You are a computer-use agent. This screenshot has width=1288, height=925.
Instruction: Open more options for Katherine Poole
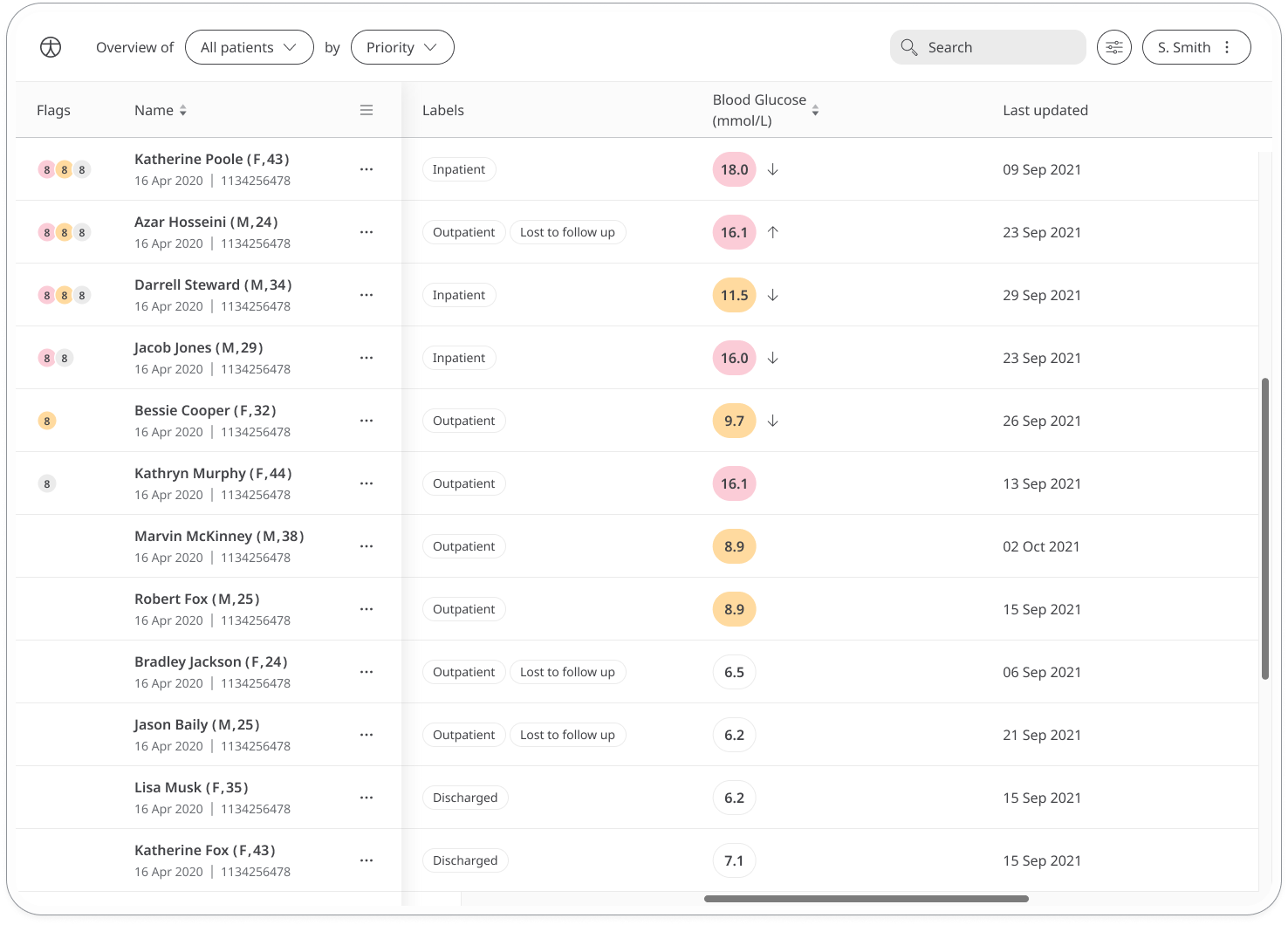pyautogui.click(x=367, y=169)
